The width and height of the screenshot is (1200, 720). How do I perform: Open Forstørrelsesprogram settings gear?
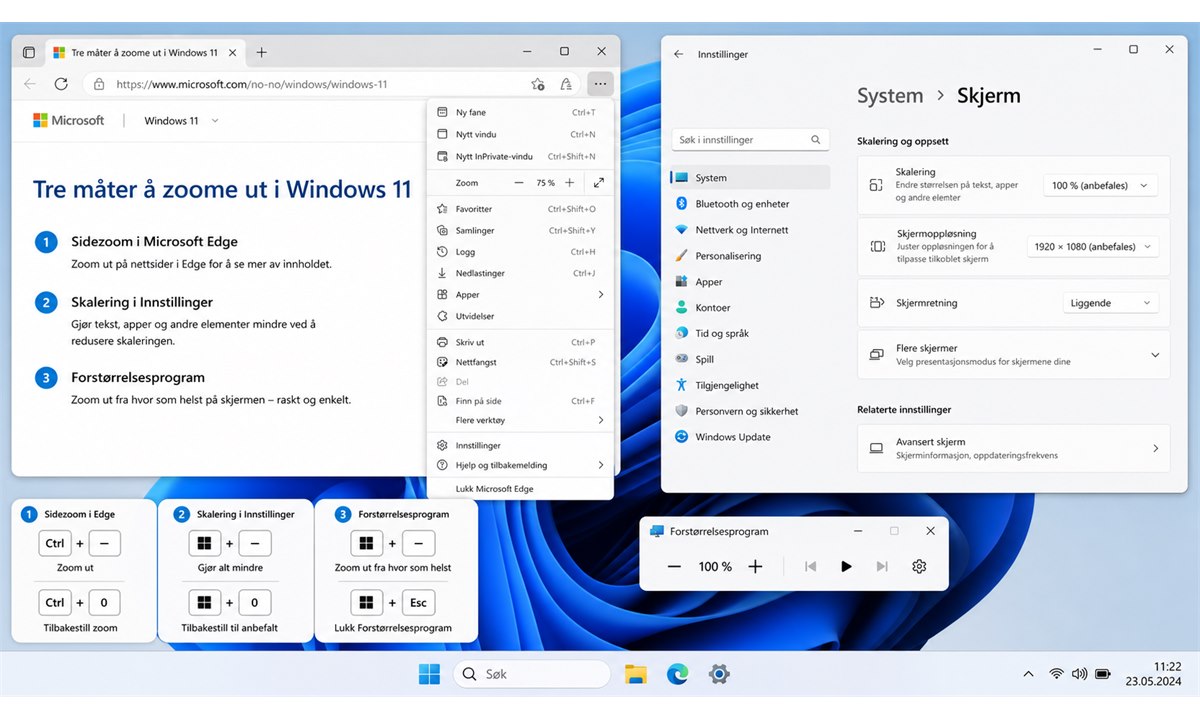[919, 567]
